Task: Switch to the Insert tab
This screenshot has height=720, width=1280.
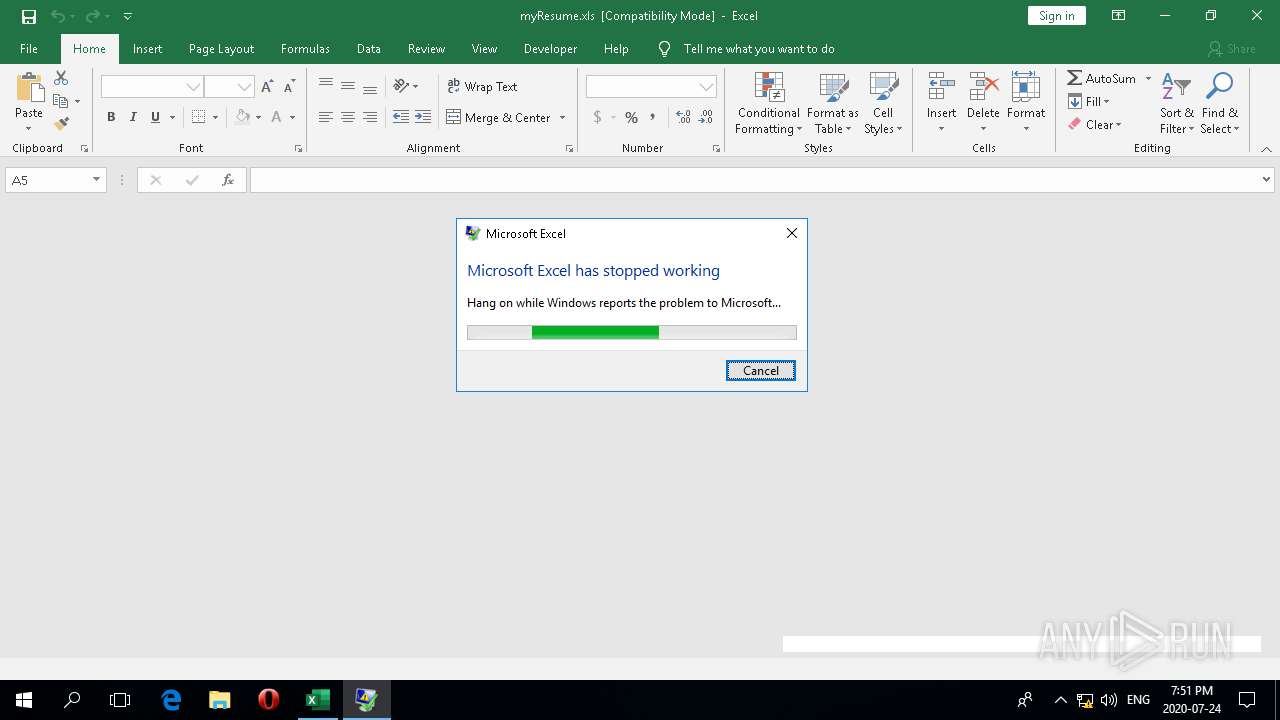Action: [x=148, y=48]
